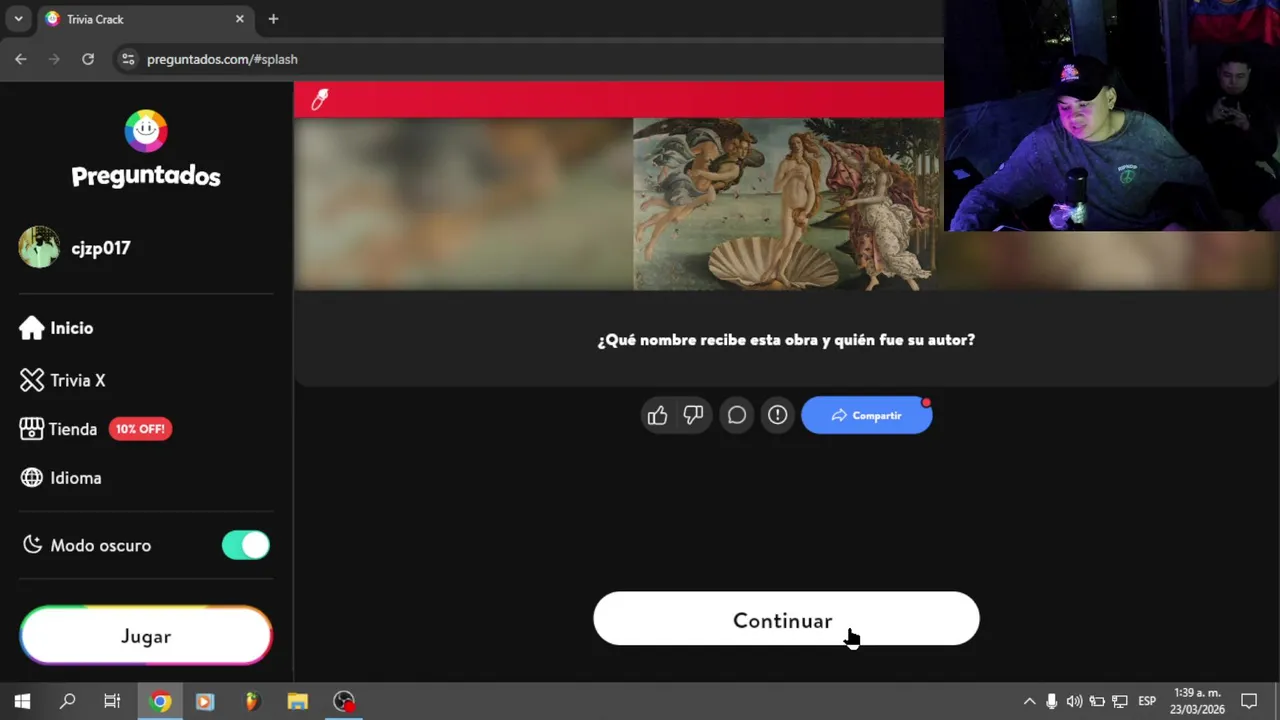Click Chrome icon on the taskbar
Screen dimensions: 1280x720
point(161,701)
